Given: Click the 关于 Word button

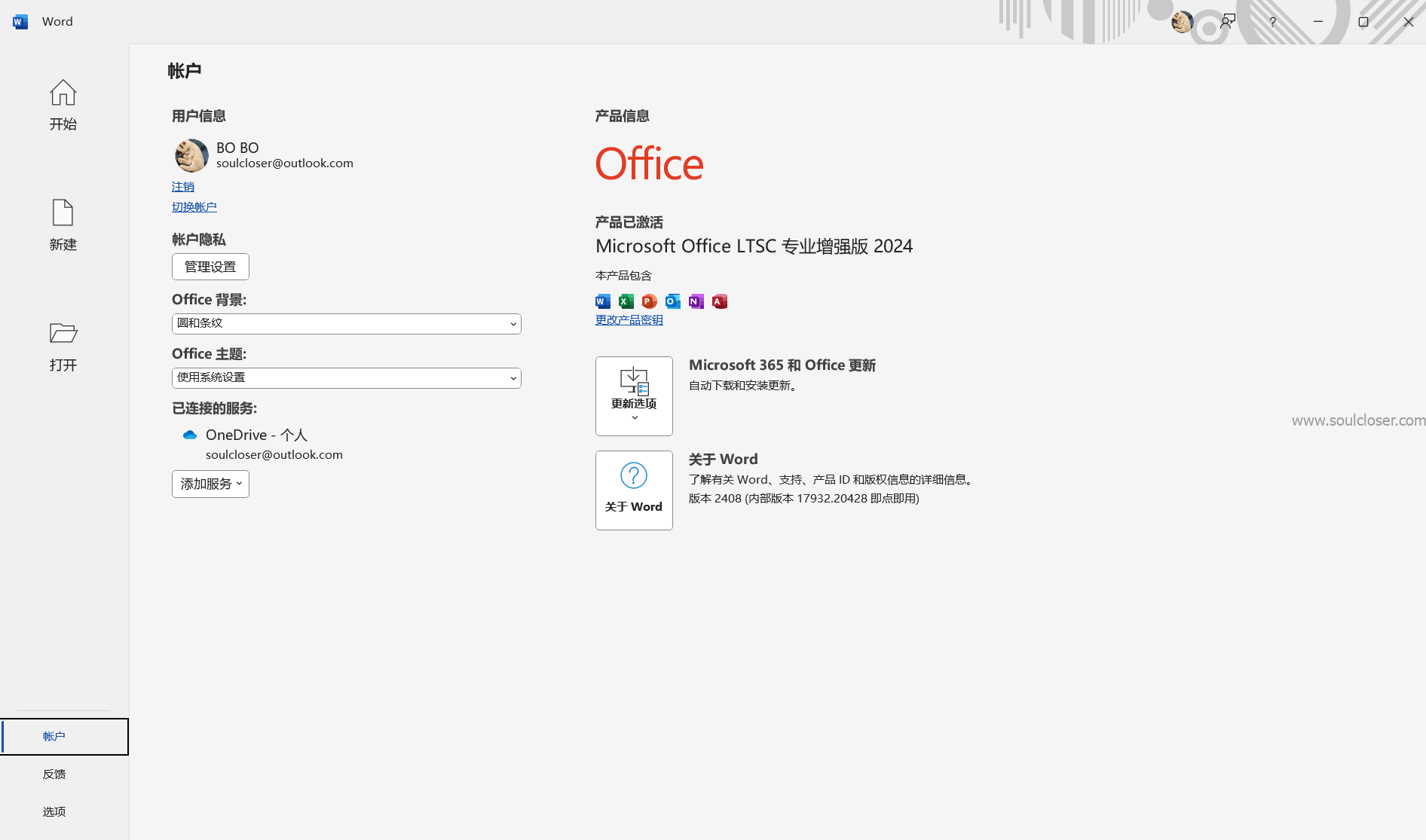Looking at the screenshot, I should tap(634, 490).
